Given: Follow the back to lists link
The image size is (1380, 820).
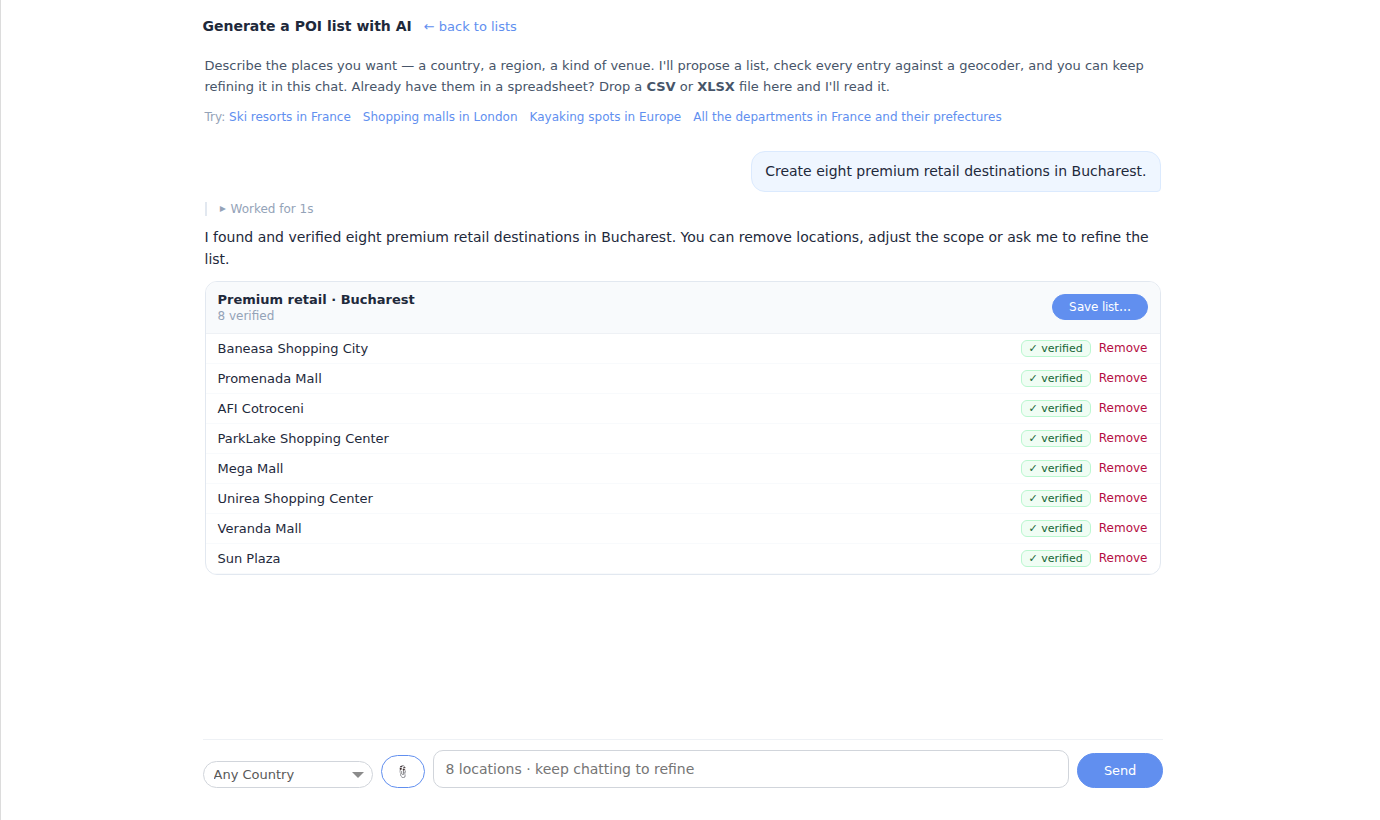Looking at the screenshot, I should click(x=470, y=27).
